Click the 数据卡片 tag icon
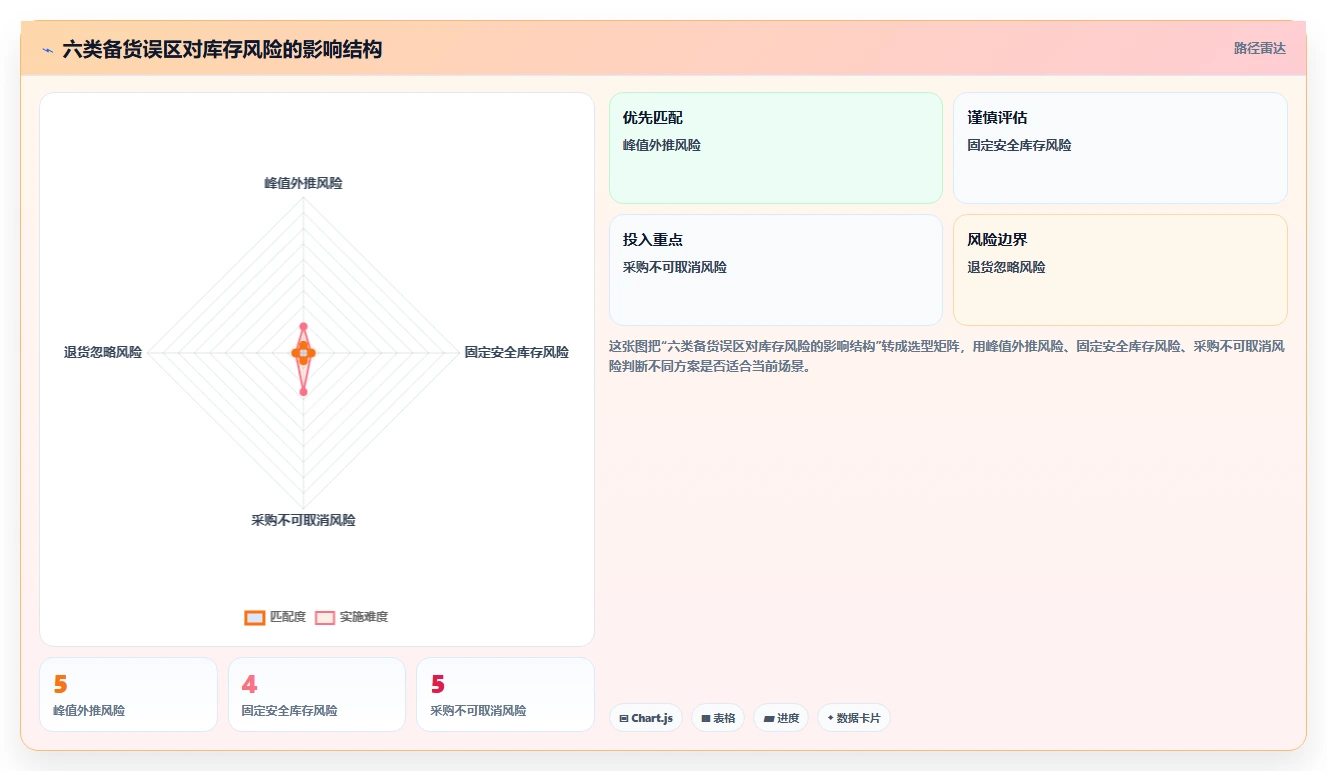The height and width of the screenshot is (771, 1327). 830,718
